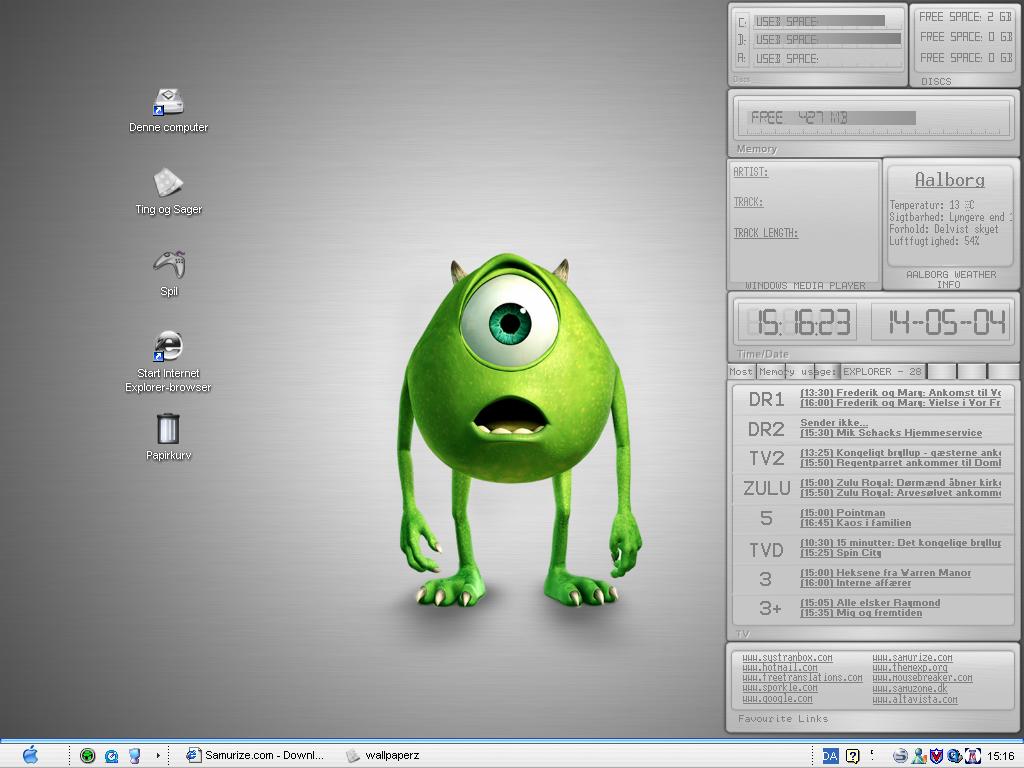Screen dimensions: 1024x768
Task: Open channel 5 listing 'Pointman'
Action: tap(842, 513)
